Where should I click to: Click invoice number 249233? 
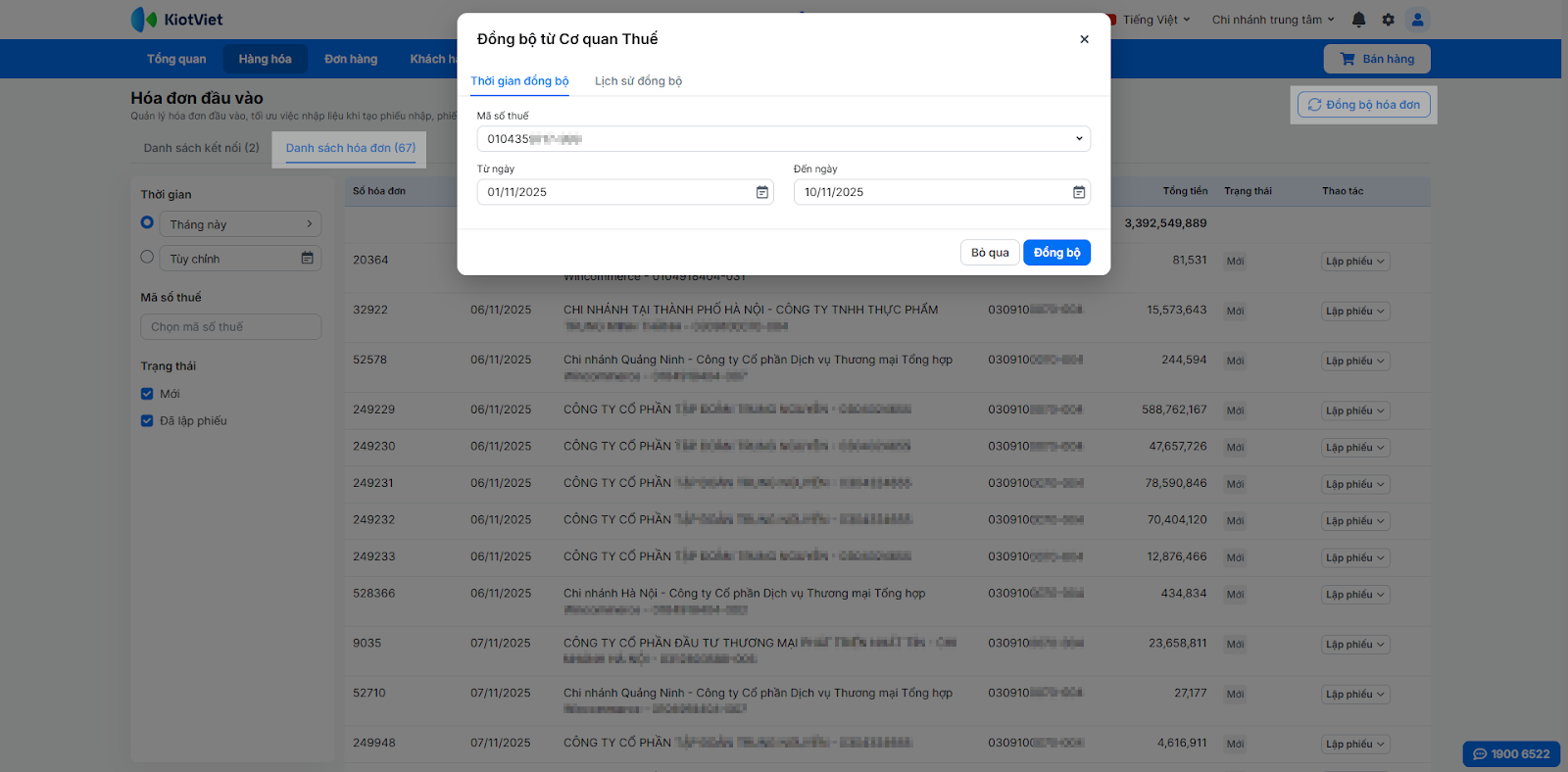pyautogui.click(x=373, y=556)
